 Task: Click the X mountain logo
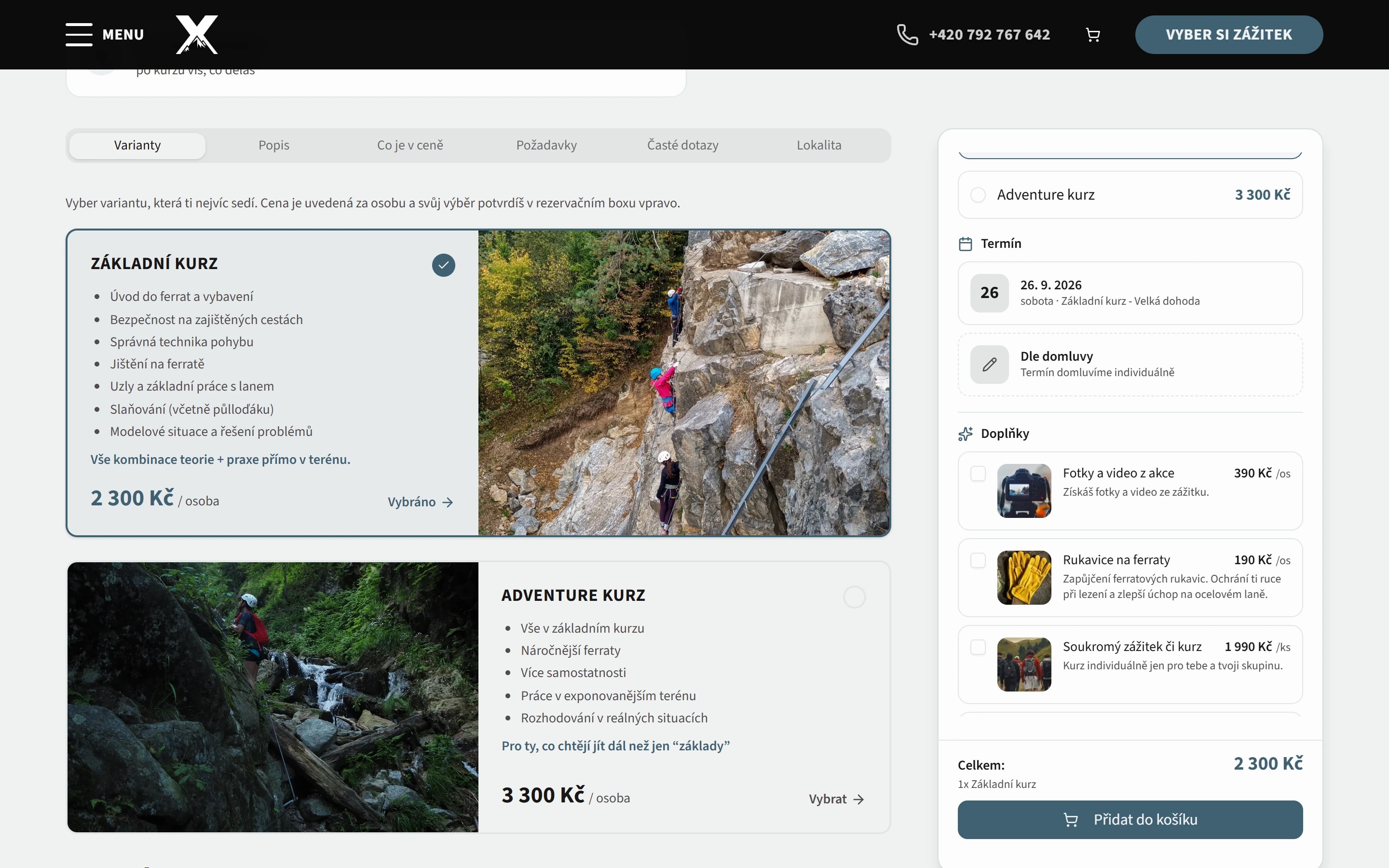coord(197,34)
